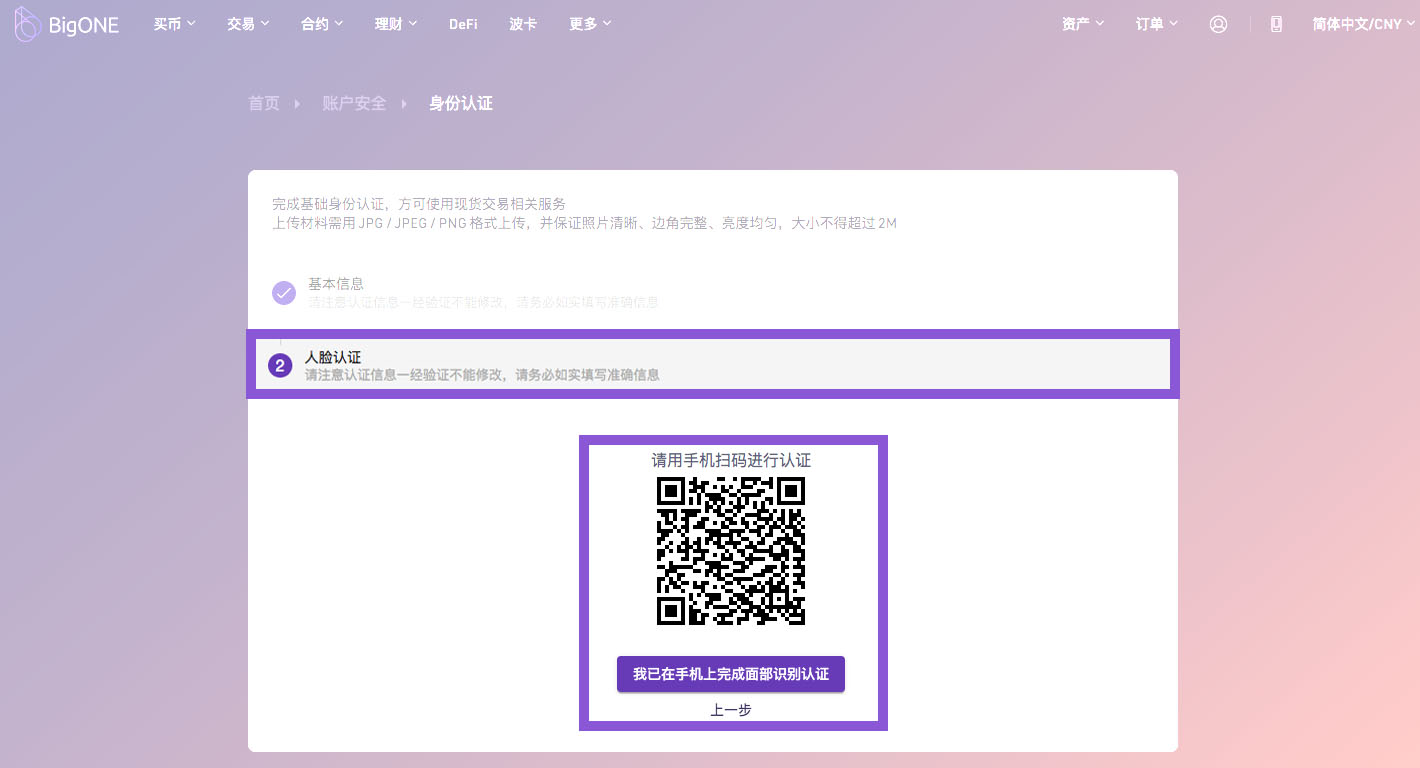Open the user account icon
Image resolution: width=1420 pixels, height=768 pixels.
[x=1218, y=24]
